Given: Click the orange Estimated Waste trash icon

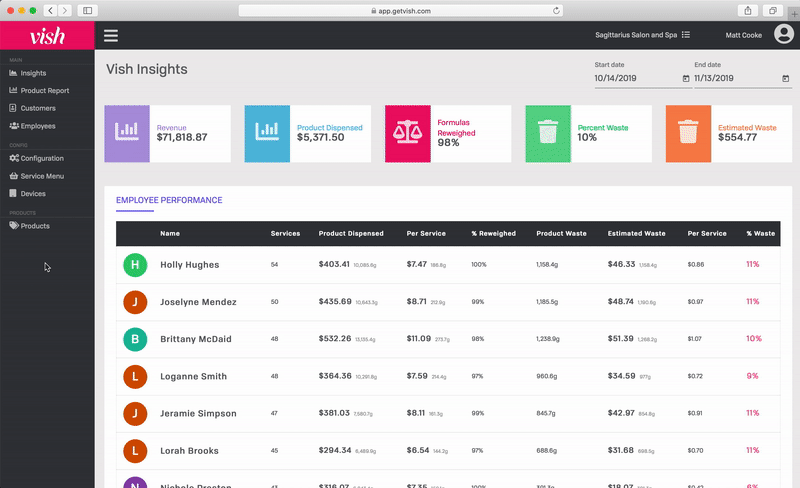Looking at the screenshot, I should pyautogui.click(x=688, y=133).
